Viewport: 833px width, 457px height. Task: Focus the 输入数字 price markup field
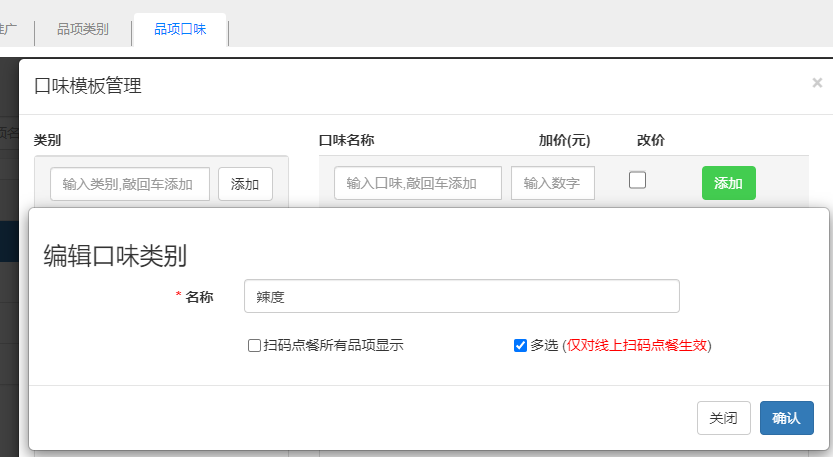click(x=553, y=184)
